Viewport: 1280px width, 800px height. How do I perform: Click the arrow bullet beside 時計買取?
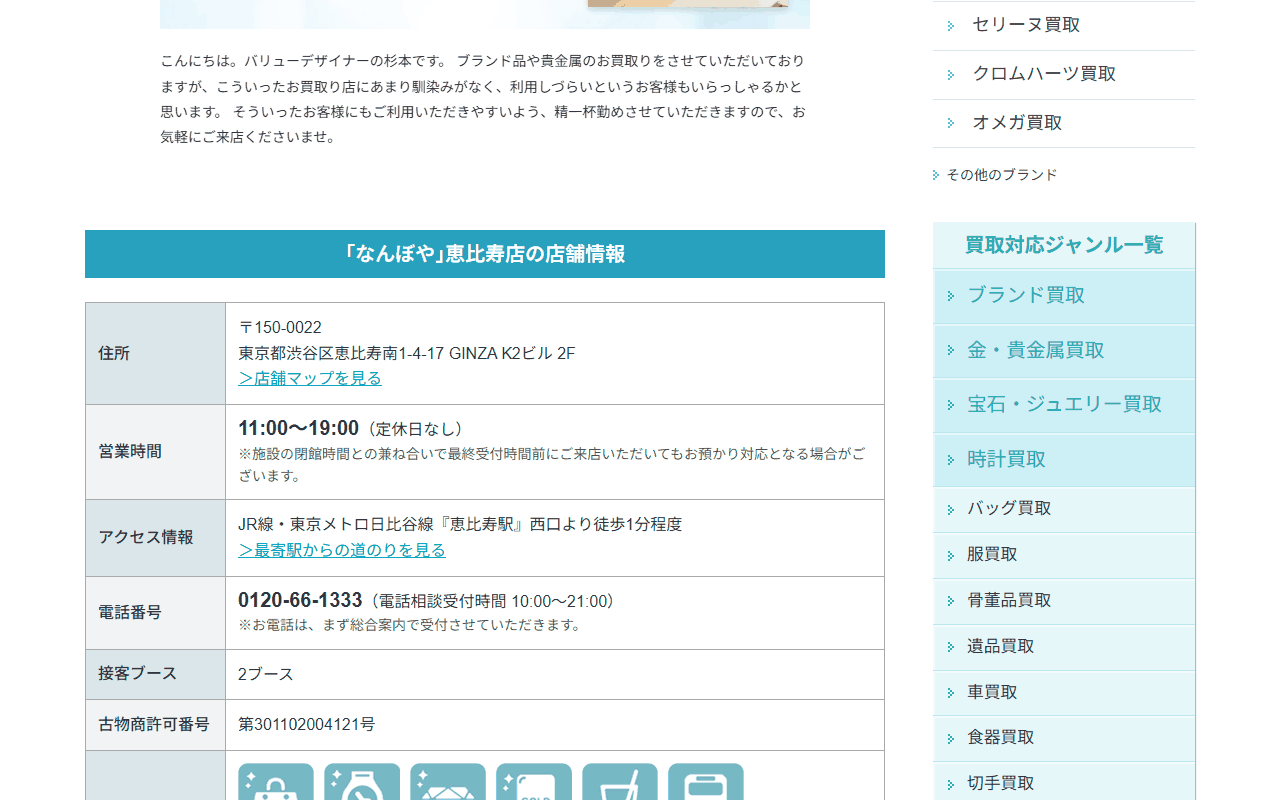951,460
